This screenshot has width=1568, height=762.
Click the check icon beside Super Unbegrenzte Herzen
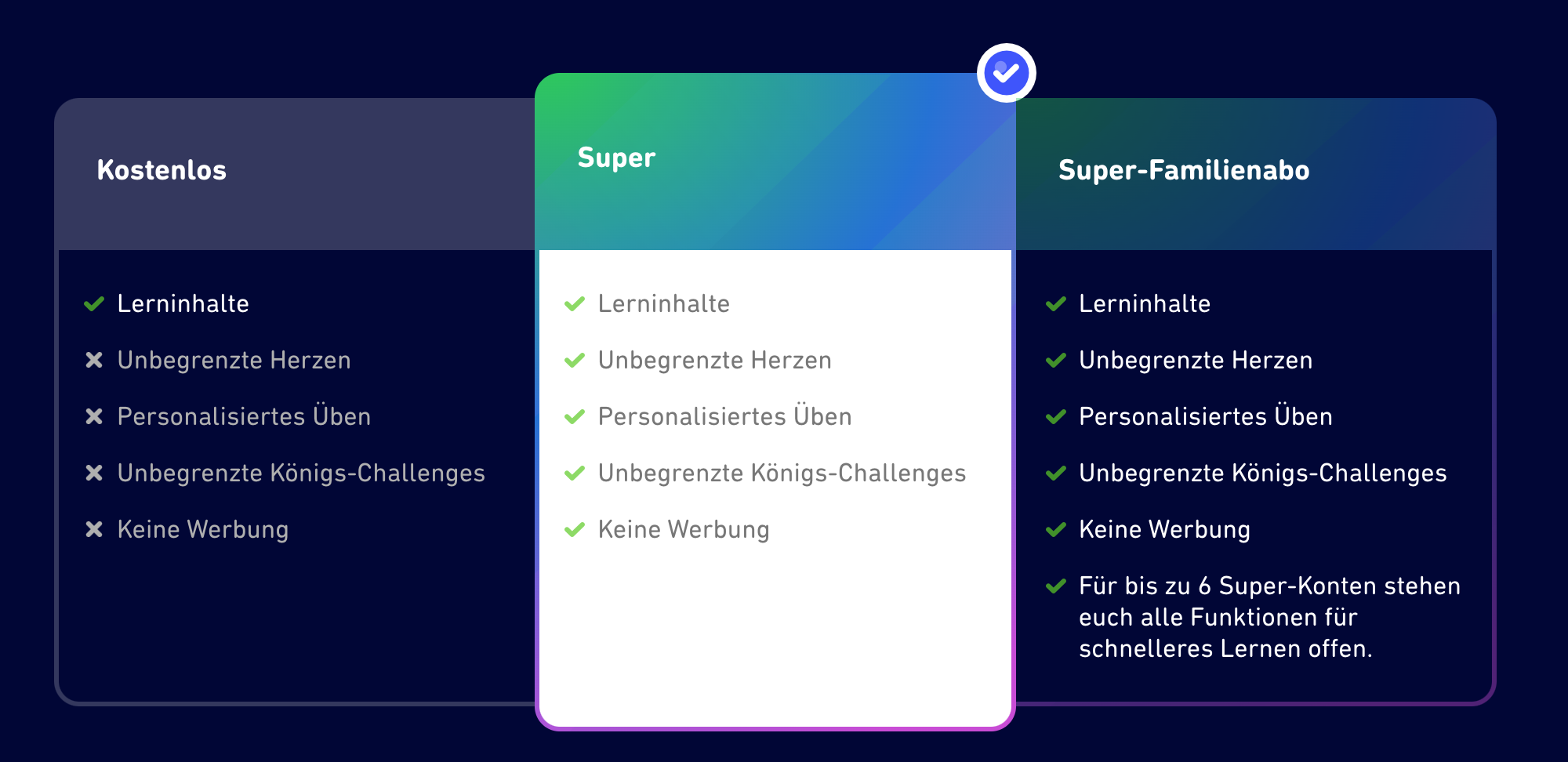click(x=575, y=361)
